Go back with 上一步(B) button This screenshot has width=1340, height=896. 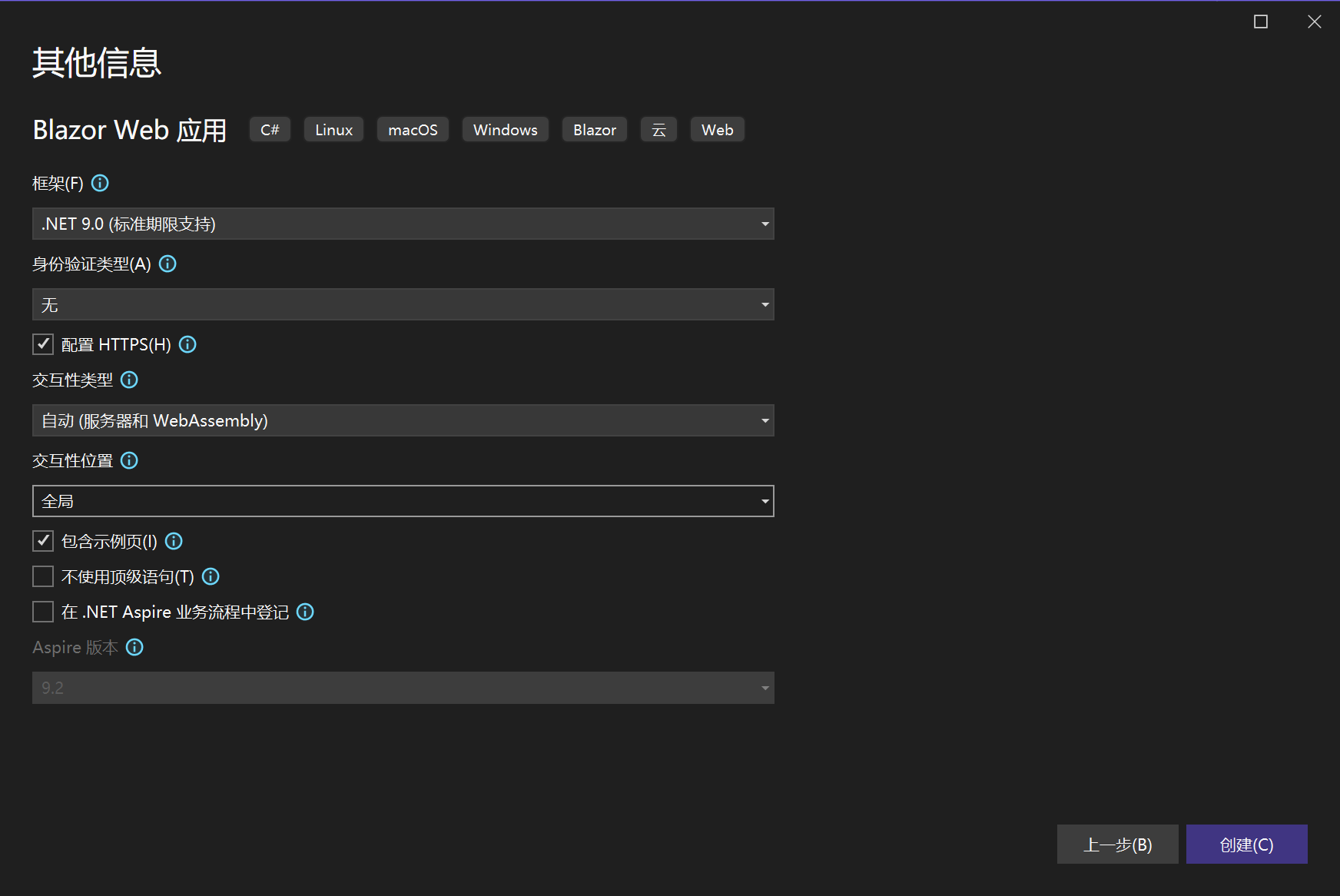(1117, 845)
